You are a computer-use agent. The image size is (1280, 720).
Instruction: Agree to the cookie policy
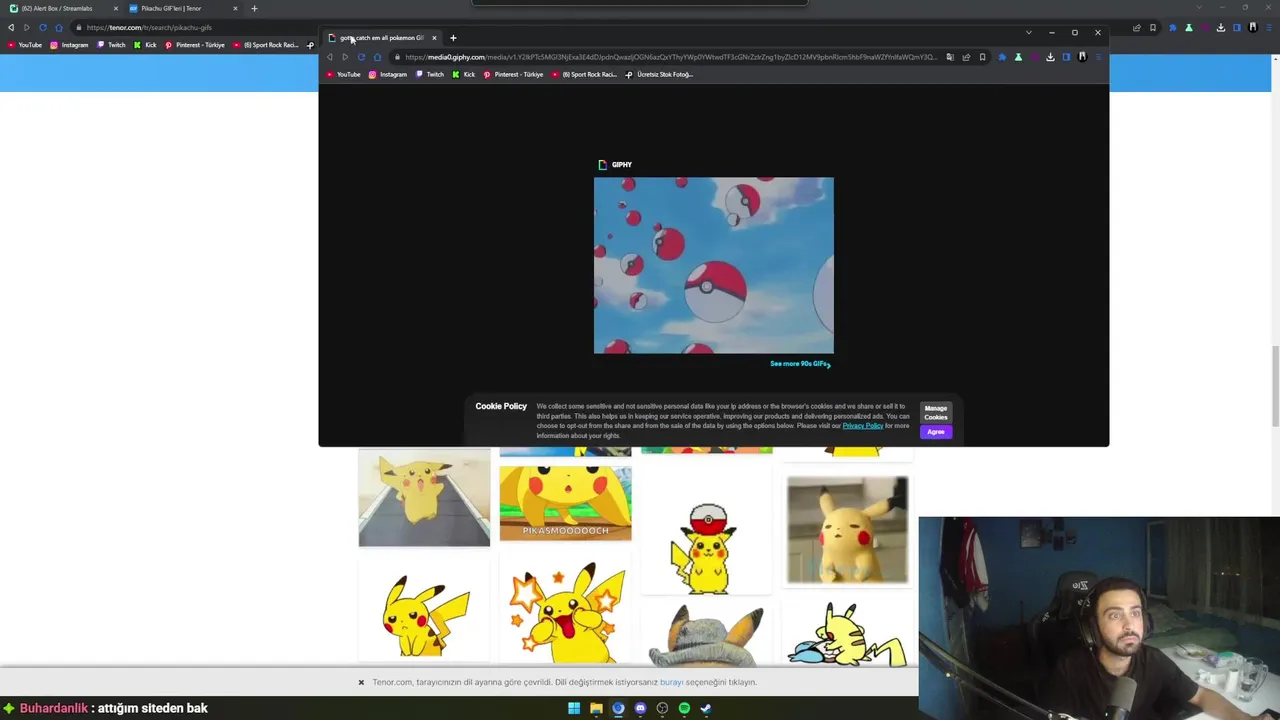935,432
